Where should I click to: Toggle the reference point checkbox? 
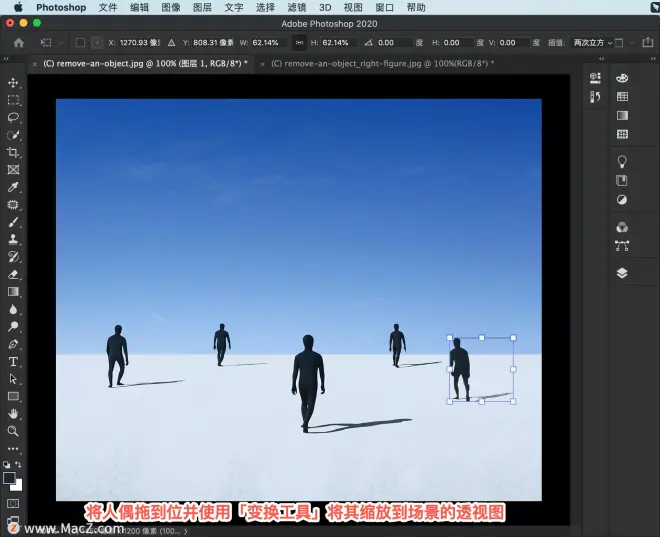[80, 43]
